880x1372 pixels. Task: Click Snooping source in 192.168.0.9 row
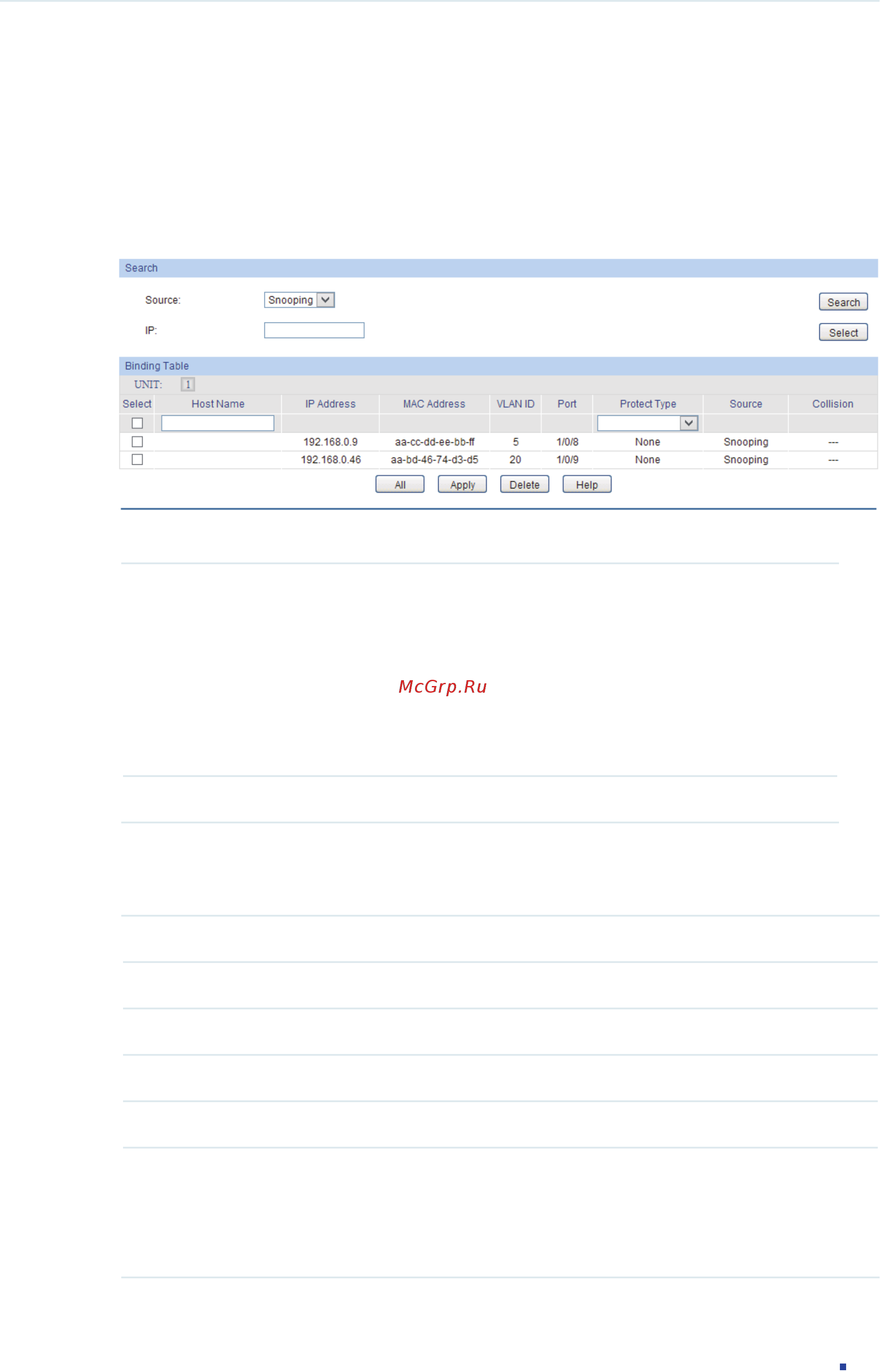click(746, 442)
